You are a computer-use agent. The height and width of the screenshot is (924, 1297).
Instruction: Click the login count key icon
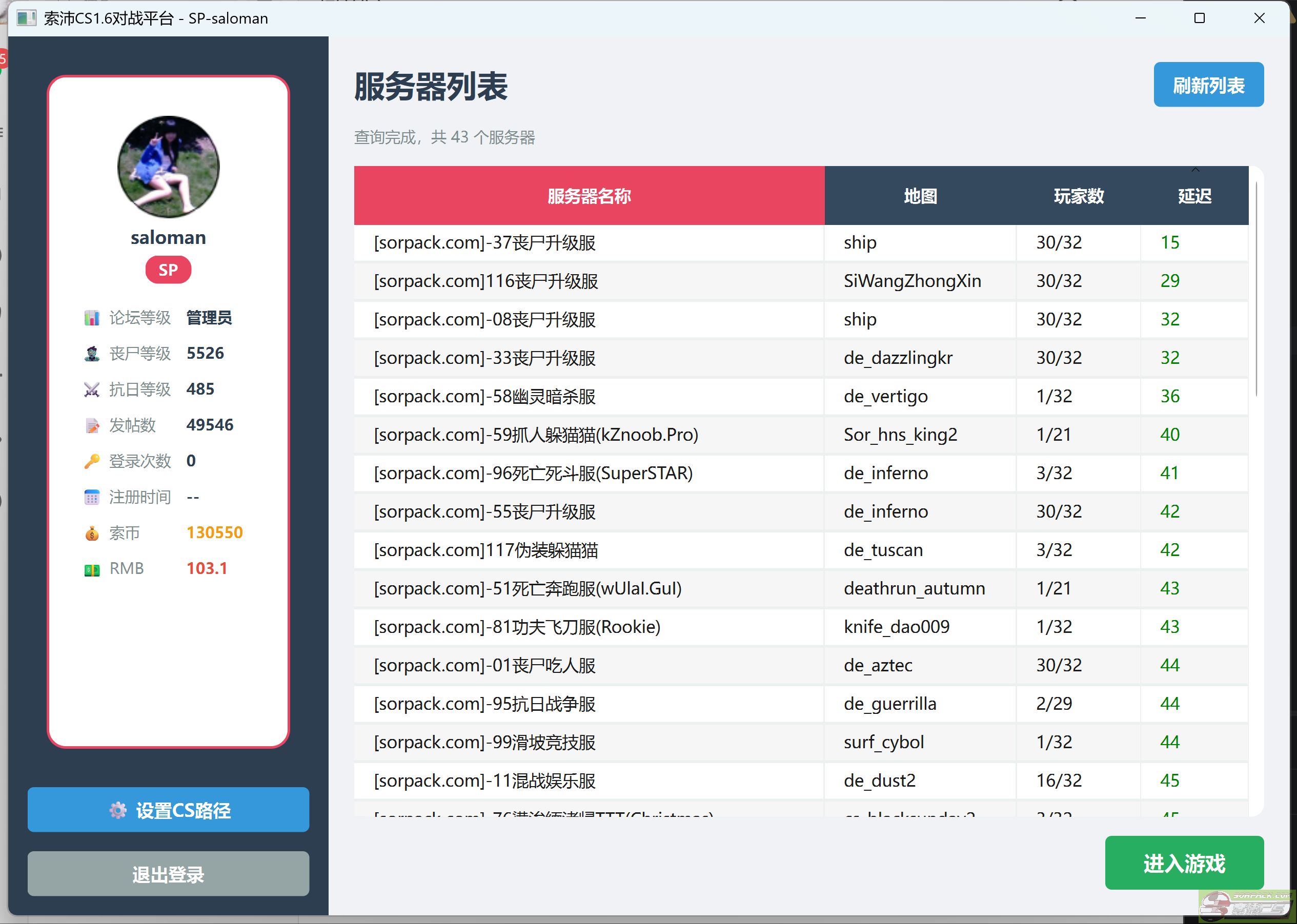coord(92,461)
